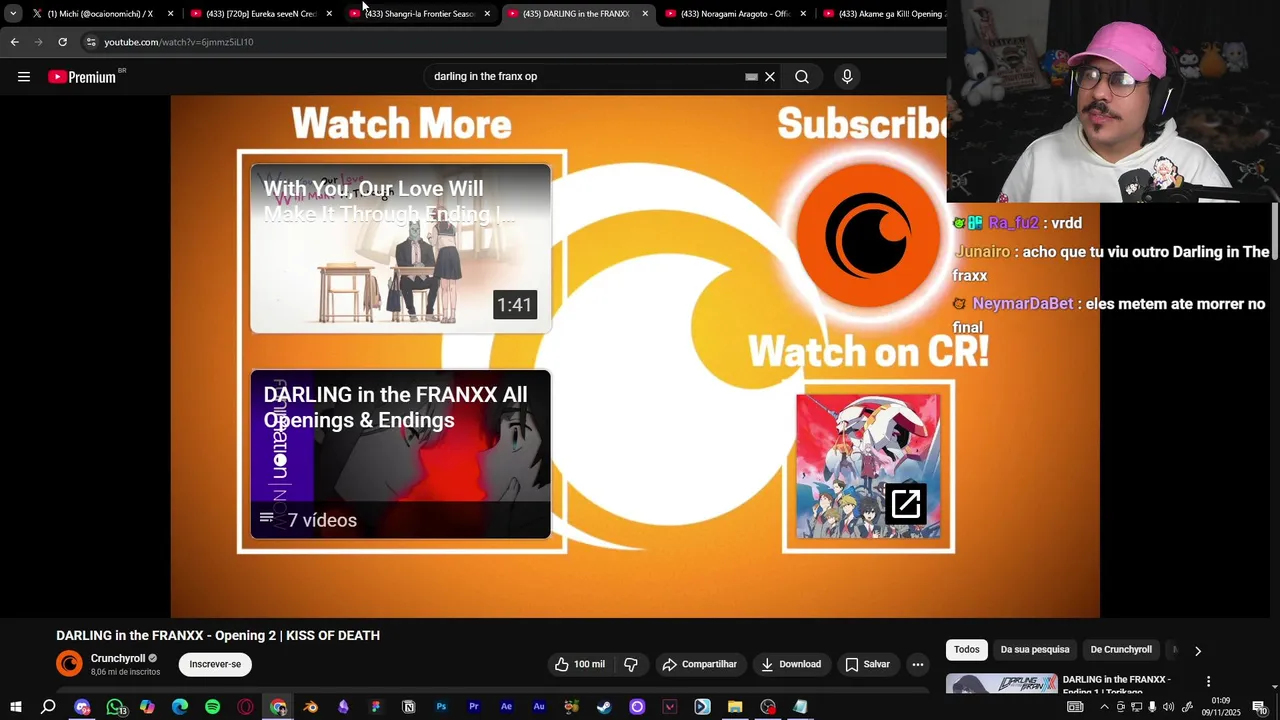Open Windows taskbar search
The image size is (1280, 720).
pos(48,707)
